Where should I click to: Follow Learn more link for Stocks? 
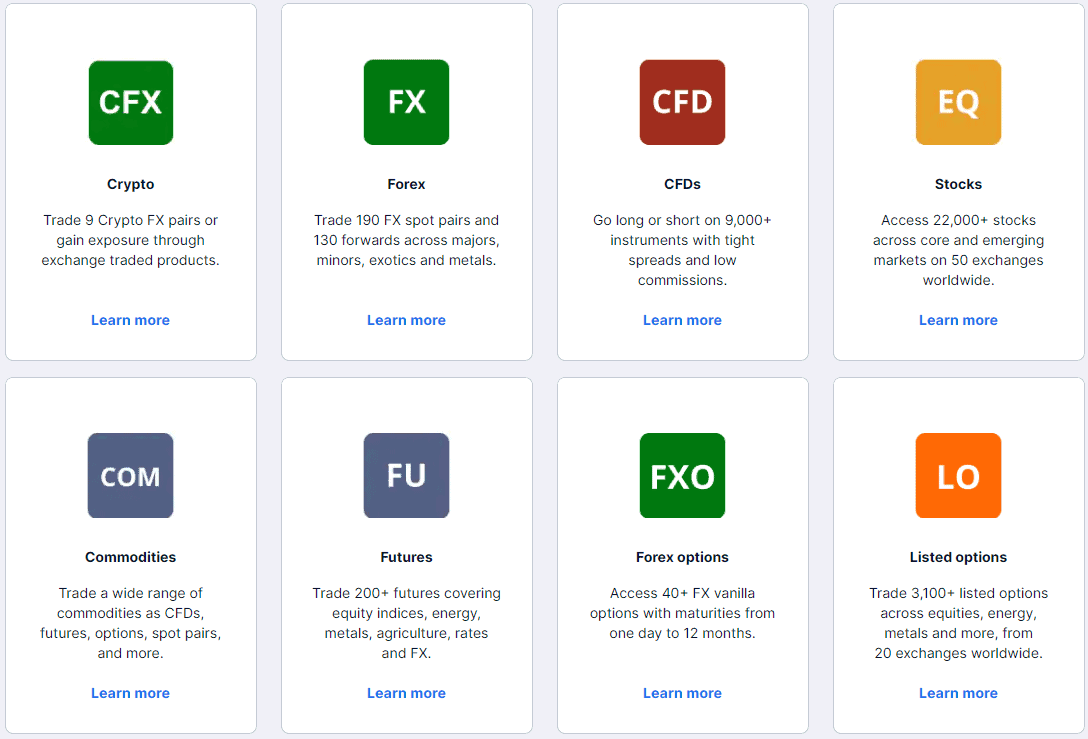coord(958,320)
